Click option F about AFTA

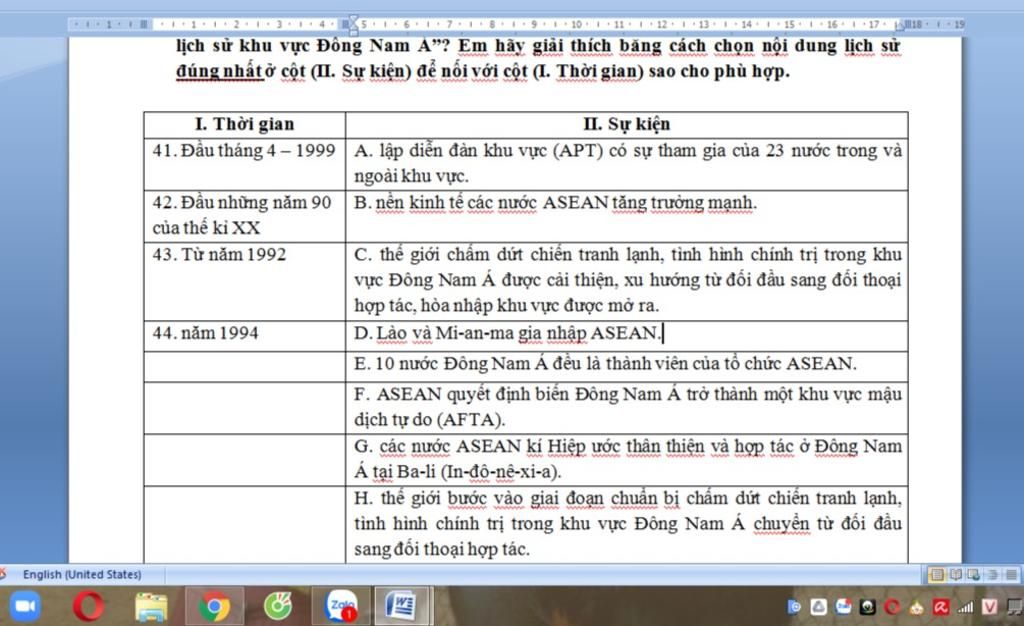point(627,407)
